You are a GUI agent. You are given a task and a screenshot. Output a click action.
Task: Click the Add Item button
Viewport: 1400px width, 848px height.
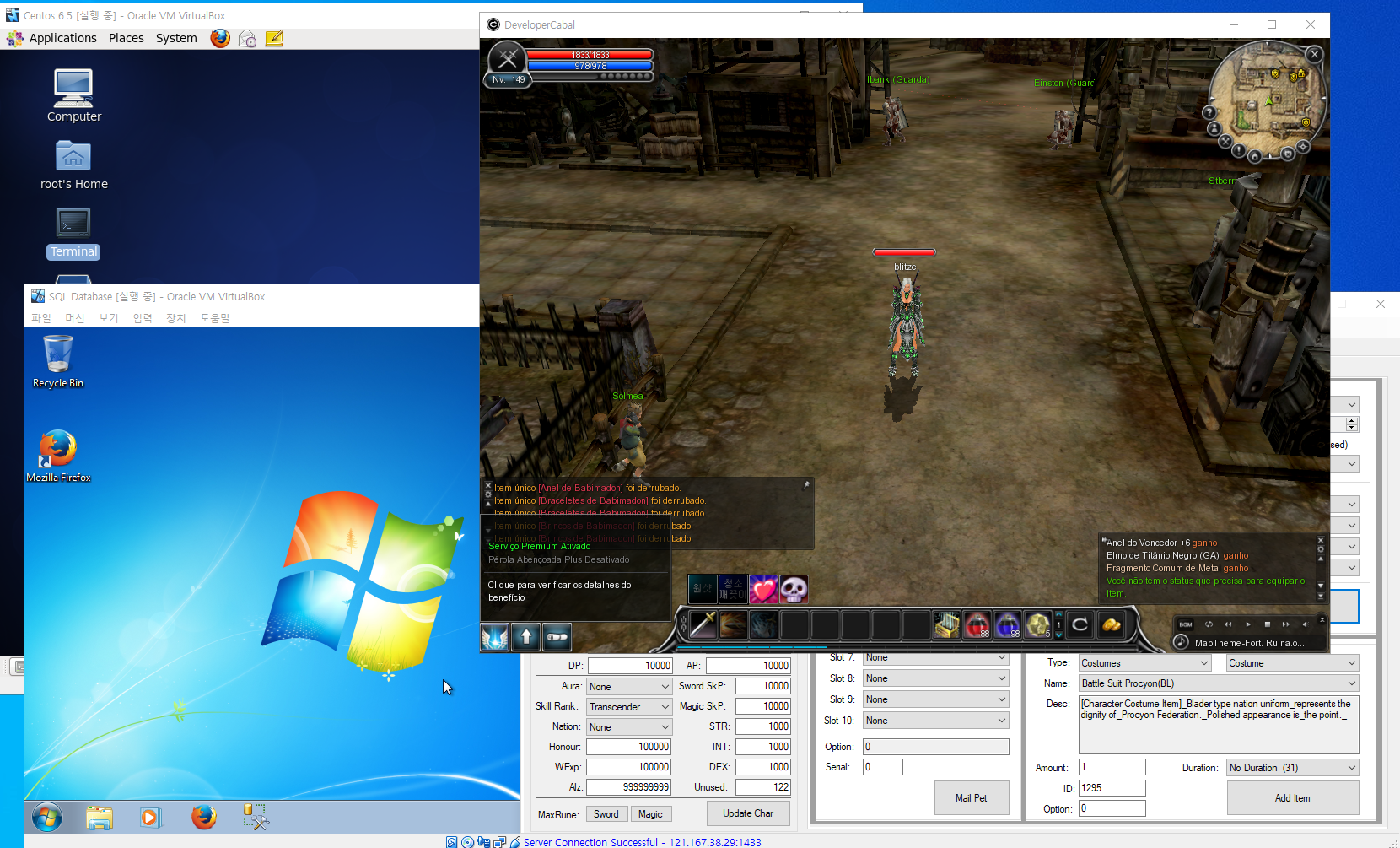pos(1292,798)
